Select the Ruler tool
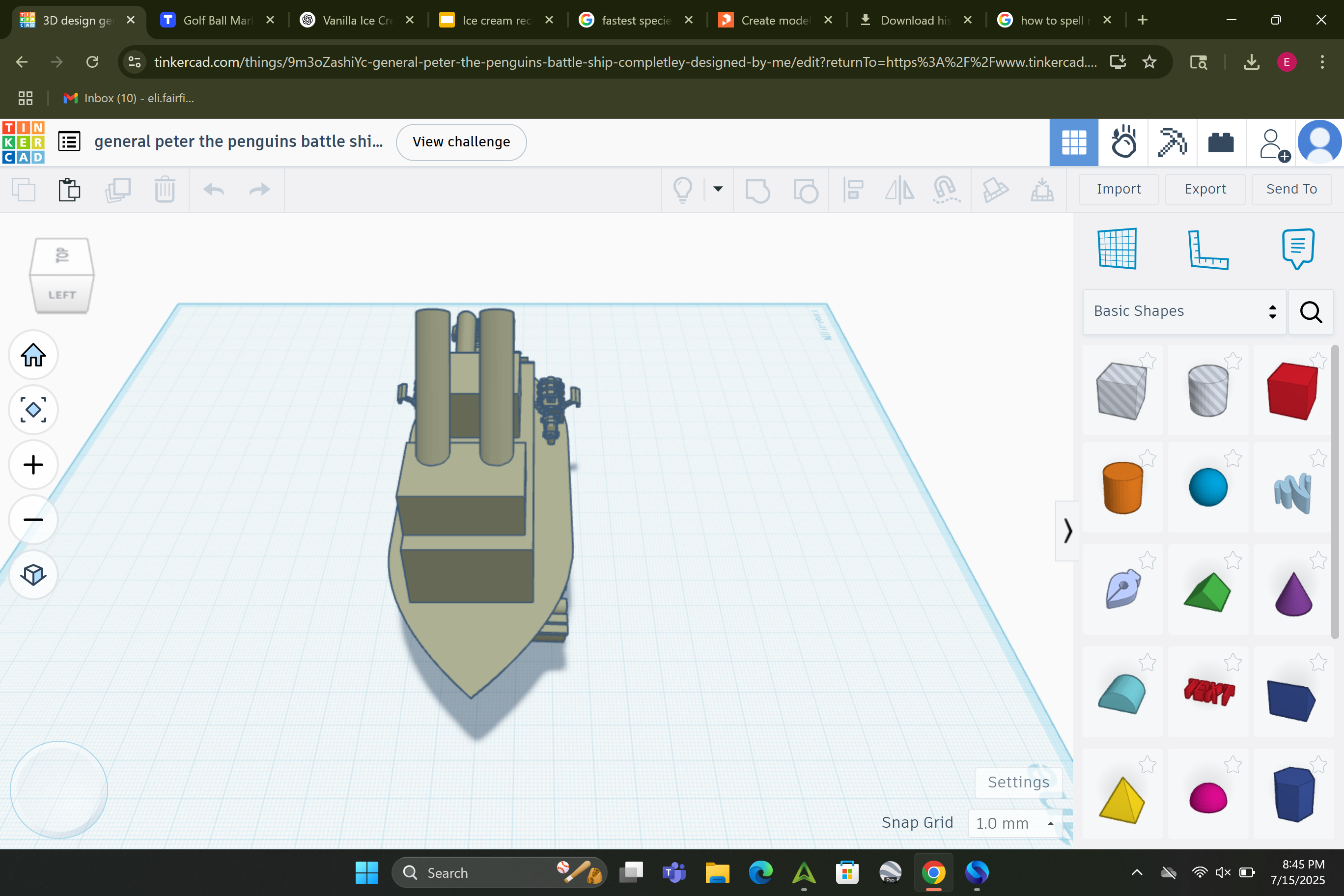The width and height of the screenshot is (1344, 896). coord(1207,249)
